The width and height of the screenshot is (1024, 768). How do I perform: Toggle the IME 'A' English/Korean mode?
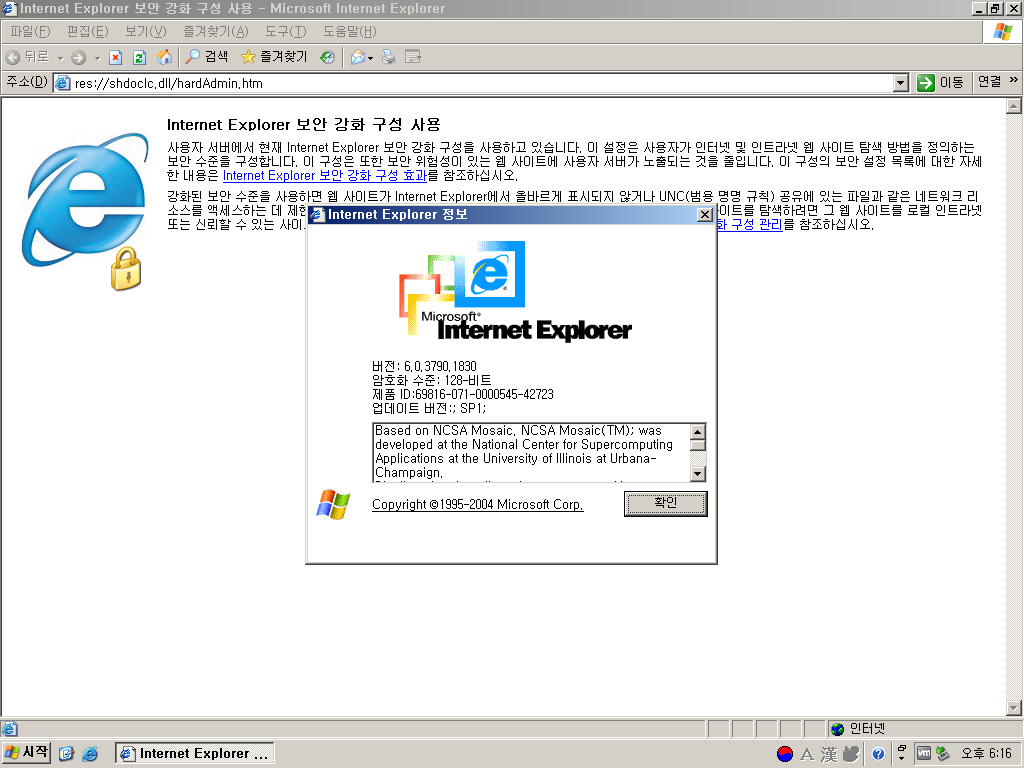coord(807,755)
